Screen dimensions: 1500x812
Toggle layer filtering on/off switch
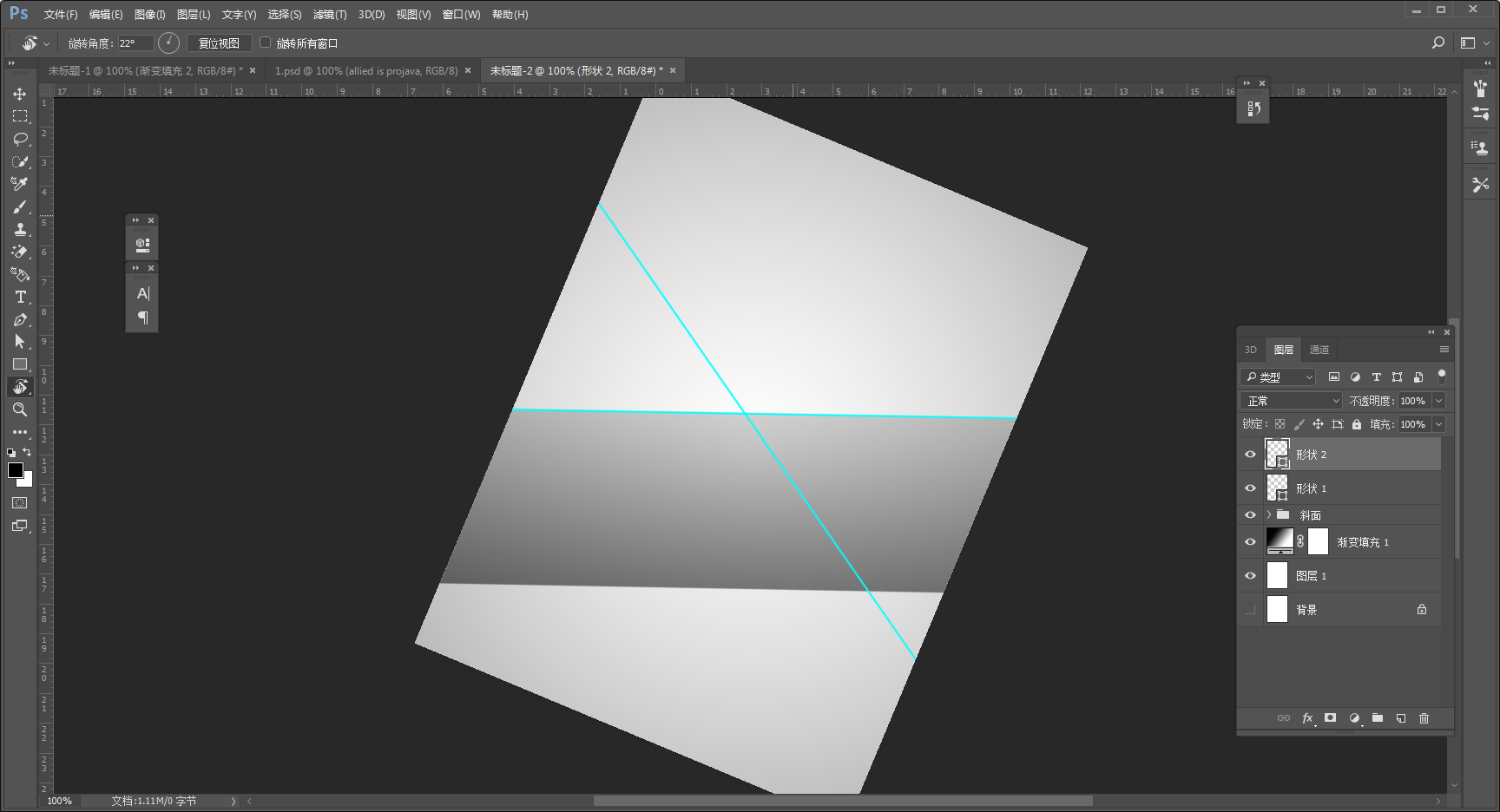click(1442, 377)
